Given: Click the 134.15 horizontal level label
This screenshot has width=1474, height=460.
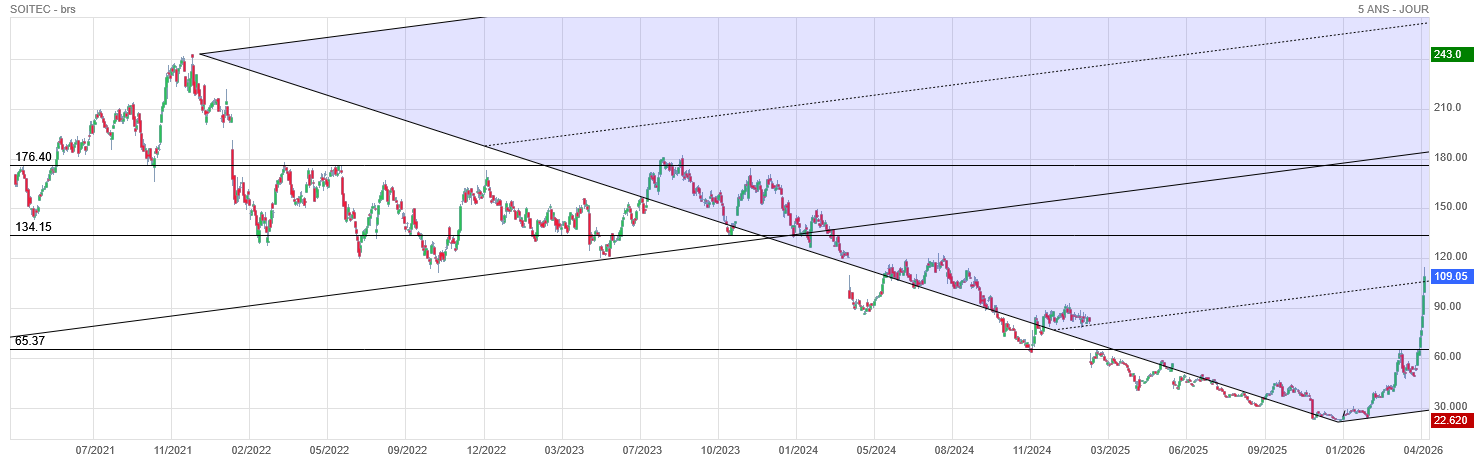Looking at the screenshot, I should pyautogui.click(x=33, y=227).
